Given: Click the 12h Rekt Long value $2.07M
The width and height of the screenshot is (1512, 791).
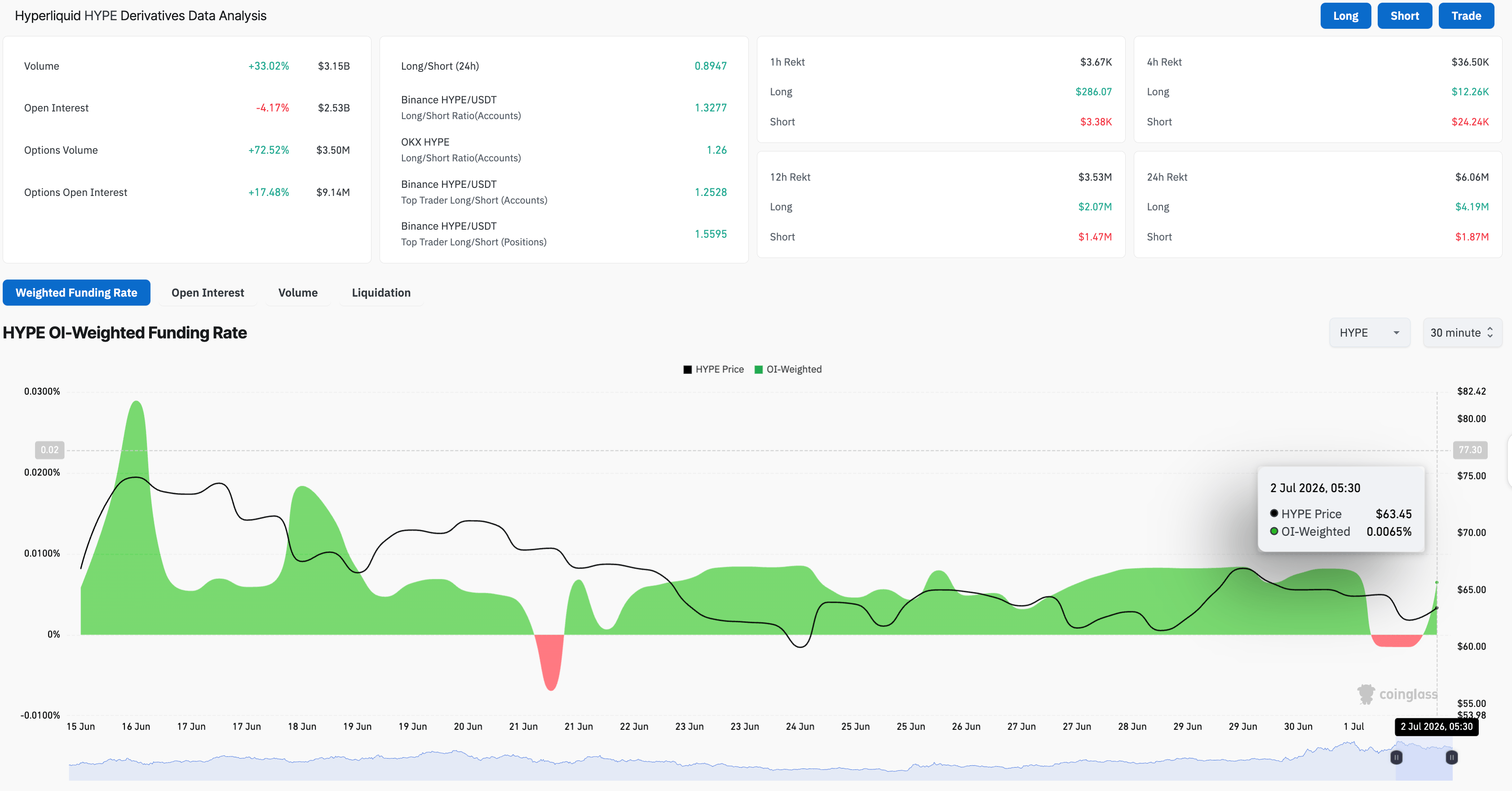Looking at the screenshot, I should 1095,207.
